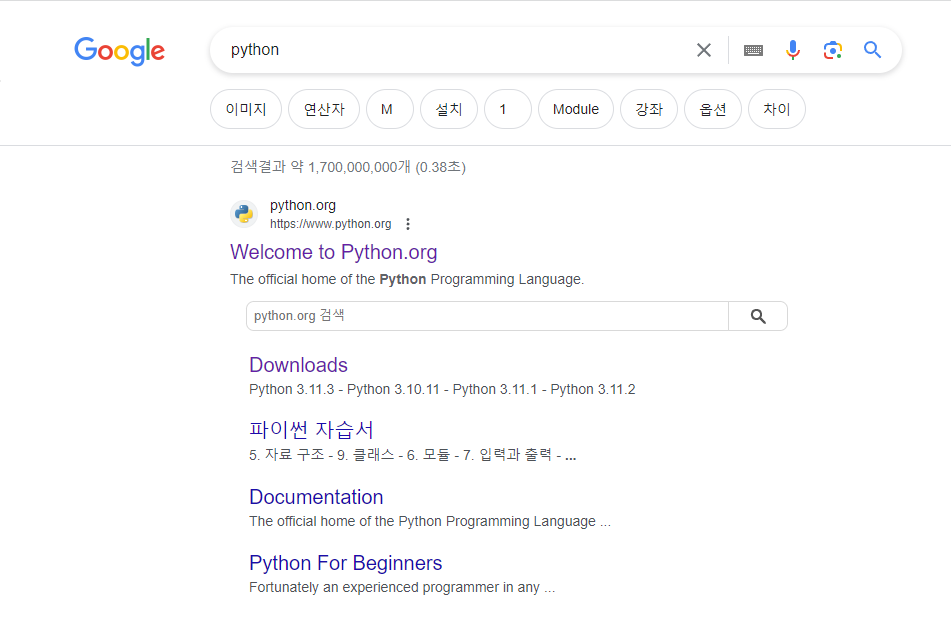951x630 pixels.
Task: Select the M filter chip
Action: coord(390,109)
